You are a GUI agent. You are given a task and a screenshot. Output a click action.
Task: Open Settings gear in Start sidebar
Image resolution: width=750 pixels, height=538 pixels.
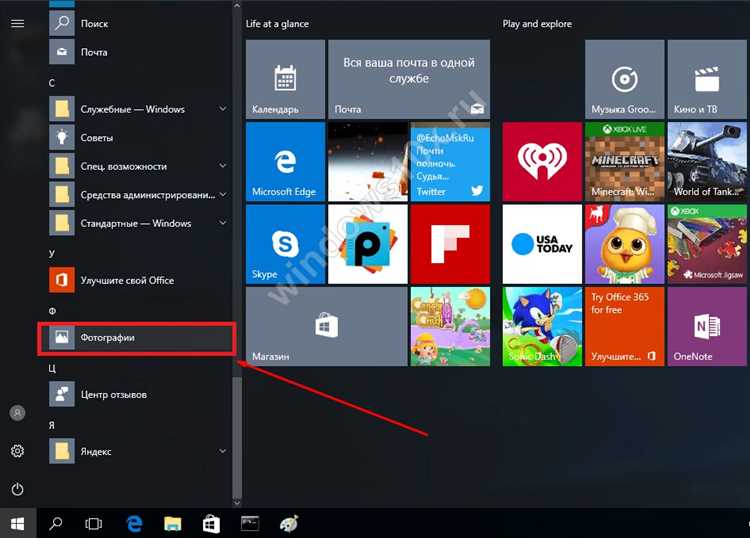pyautogui.click(x=18, y=450)
